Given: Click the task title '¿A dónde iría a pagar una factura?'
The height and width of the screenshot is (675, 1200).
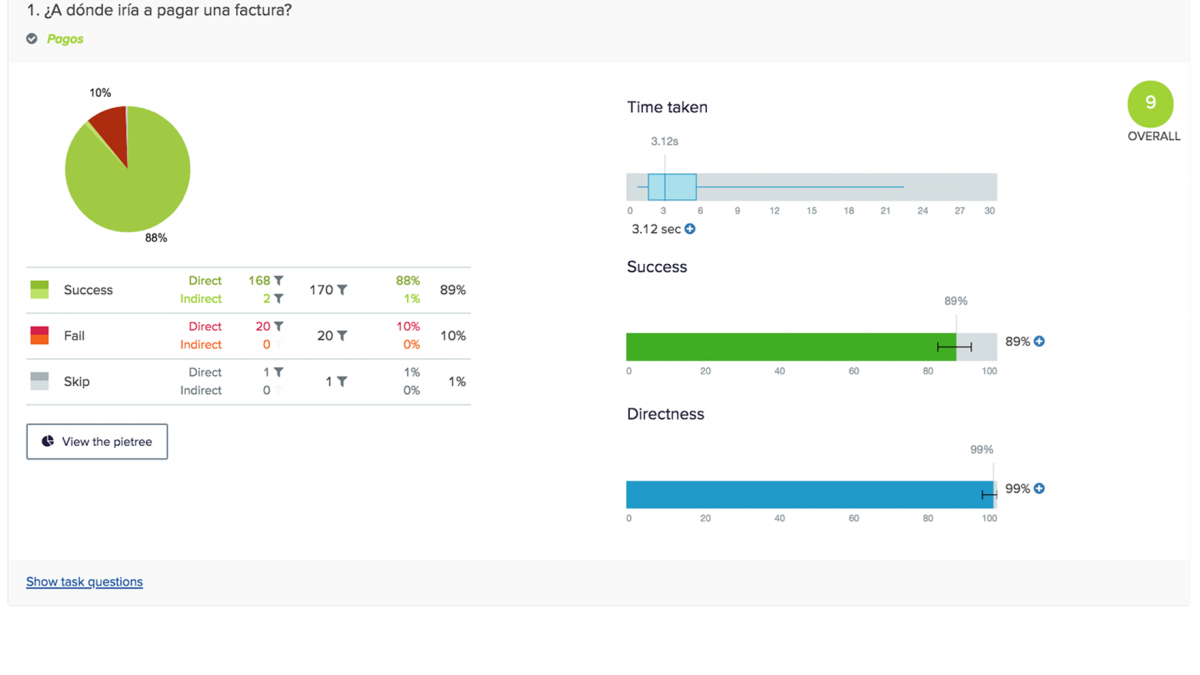Looking at the screenshot, I should pos(168,11).
